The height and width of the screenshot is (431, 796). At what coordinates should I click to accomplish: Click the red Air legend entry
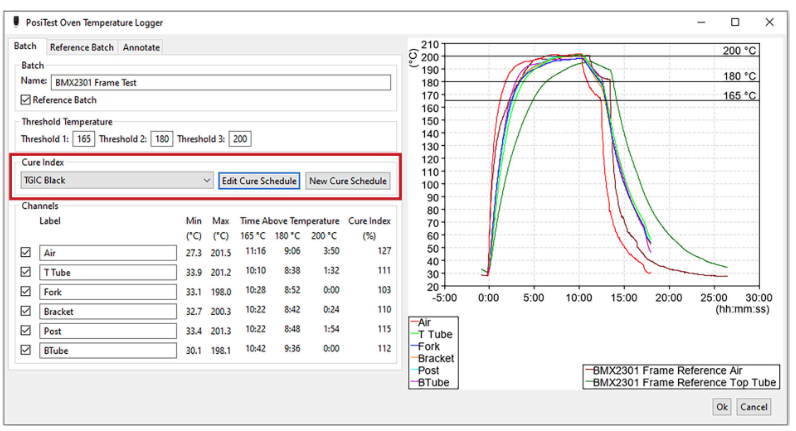point(421,322)
